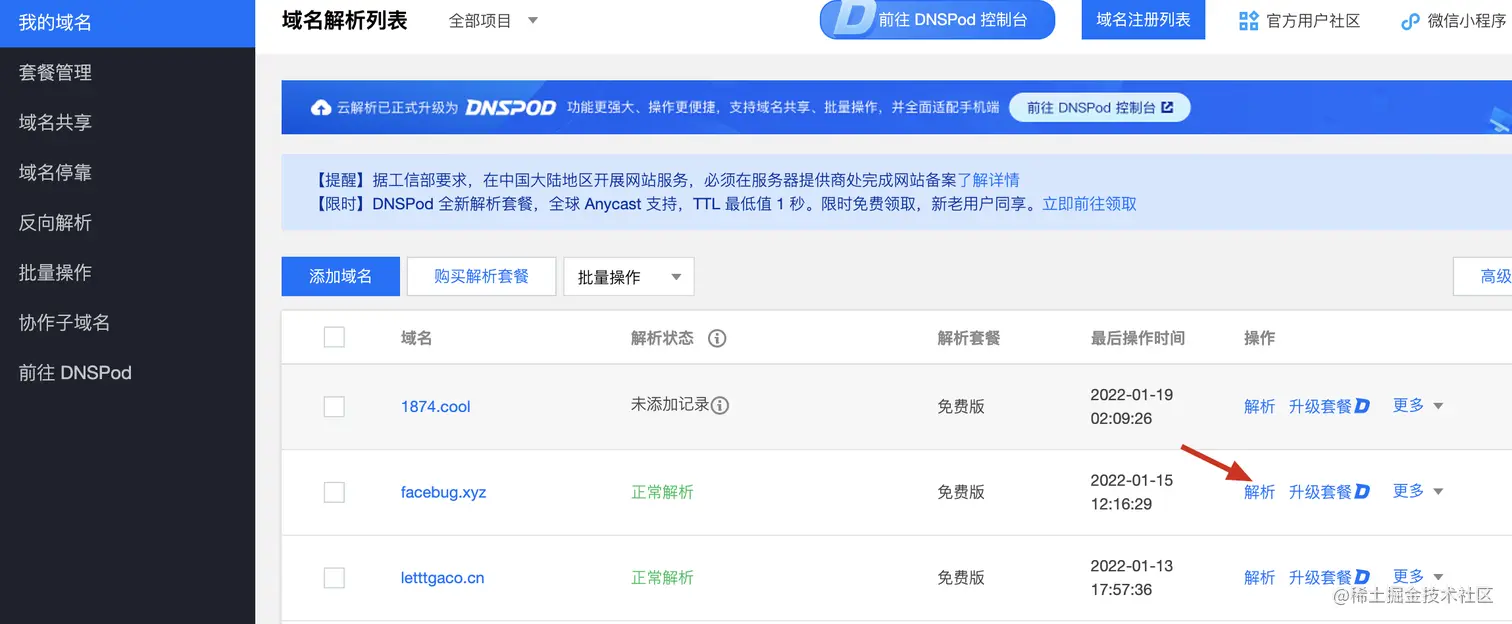The height and width of the screenshot is (624, 1512).
Task: Click the top 前往 DNSPod 控制台 pill button
Action: [x=937, y=20]
